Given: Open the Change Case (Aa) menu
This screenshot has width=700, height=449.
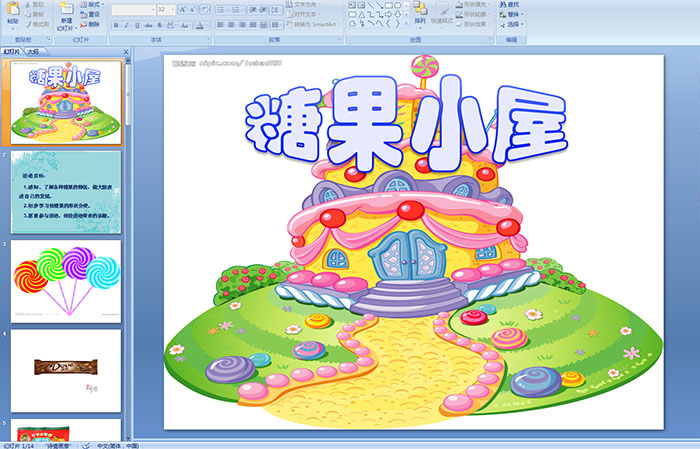Looking at the screenshot, I should pos(185,26).
